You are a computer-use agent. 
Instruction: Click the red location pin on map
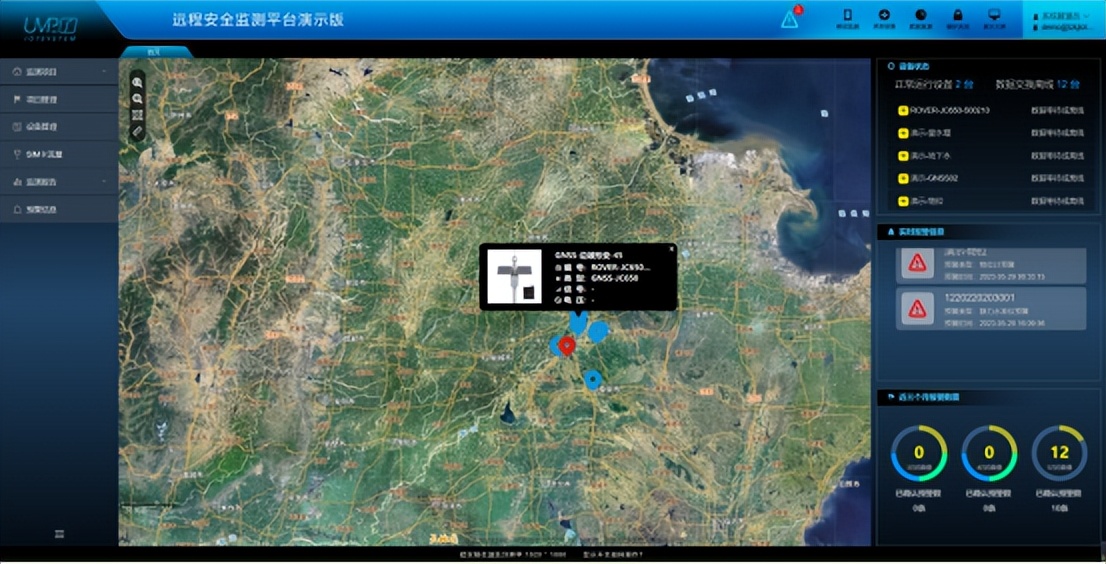click(567, 346)
